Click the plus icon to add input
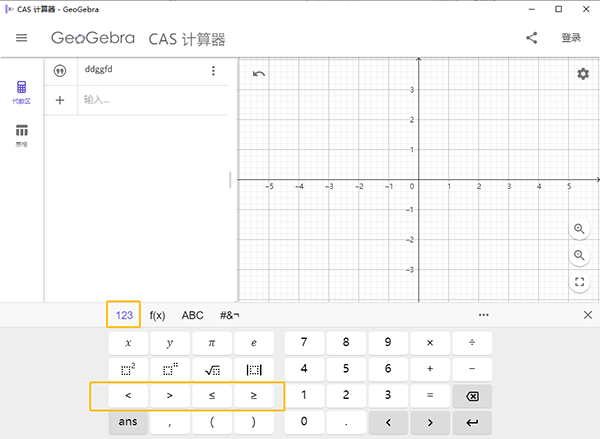The image size is (600, 439). coord(60,100)
